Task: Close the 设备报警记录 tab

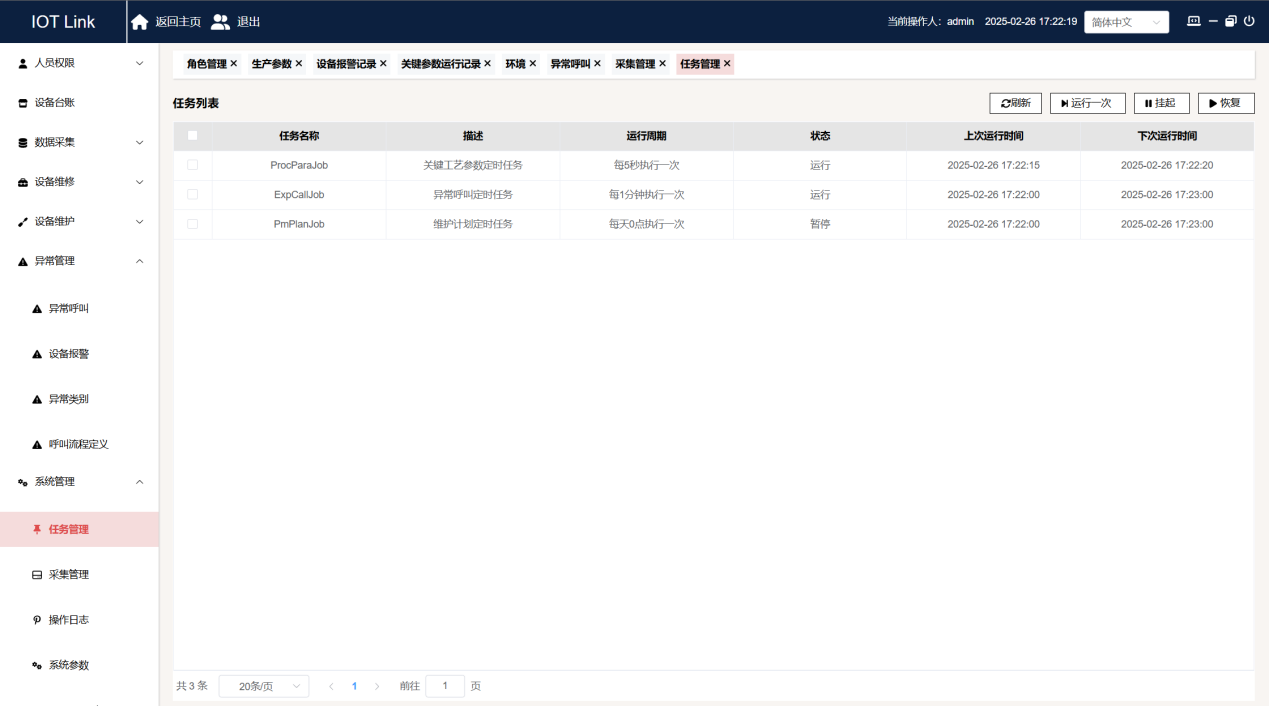Action: [x=383, y=64]
